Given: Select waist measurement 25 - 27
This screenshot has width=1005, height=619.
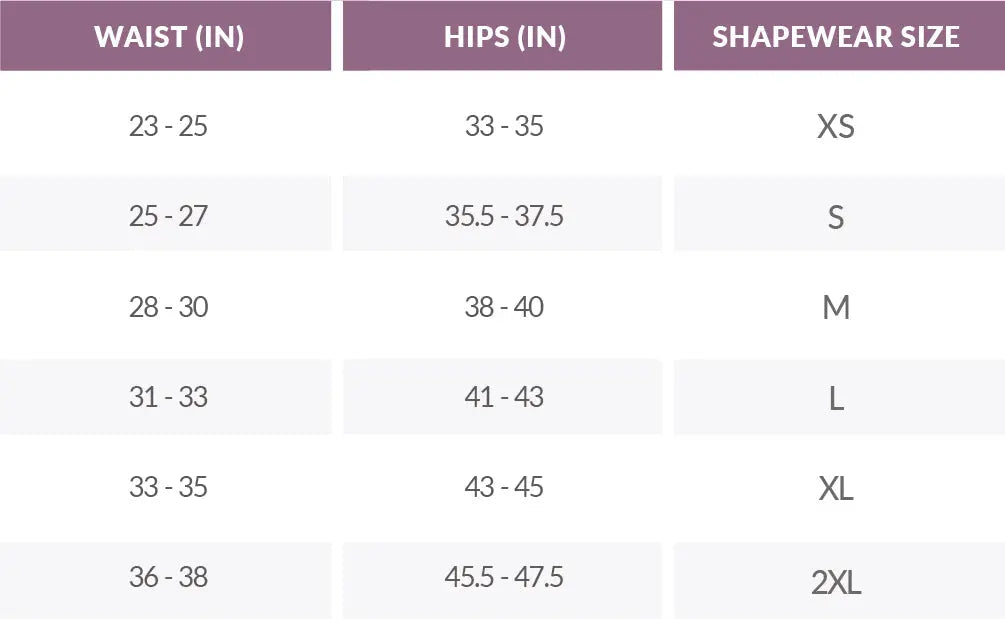Looking at the screenshot, I should click(x=168, y=216).
